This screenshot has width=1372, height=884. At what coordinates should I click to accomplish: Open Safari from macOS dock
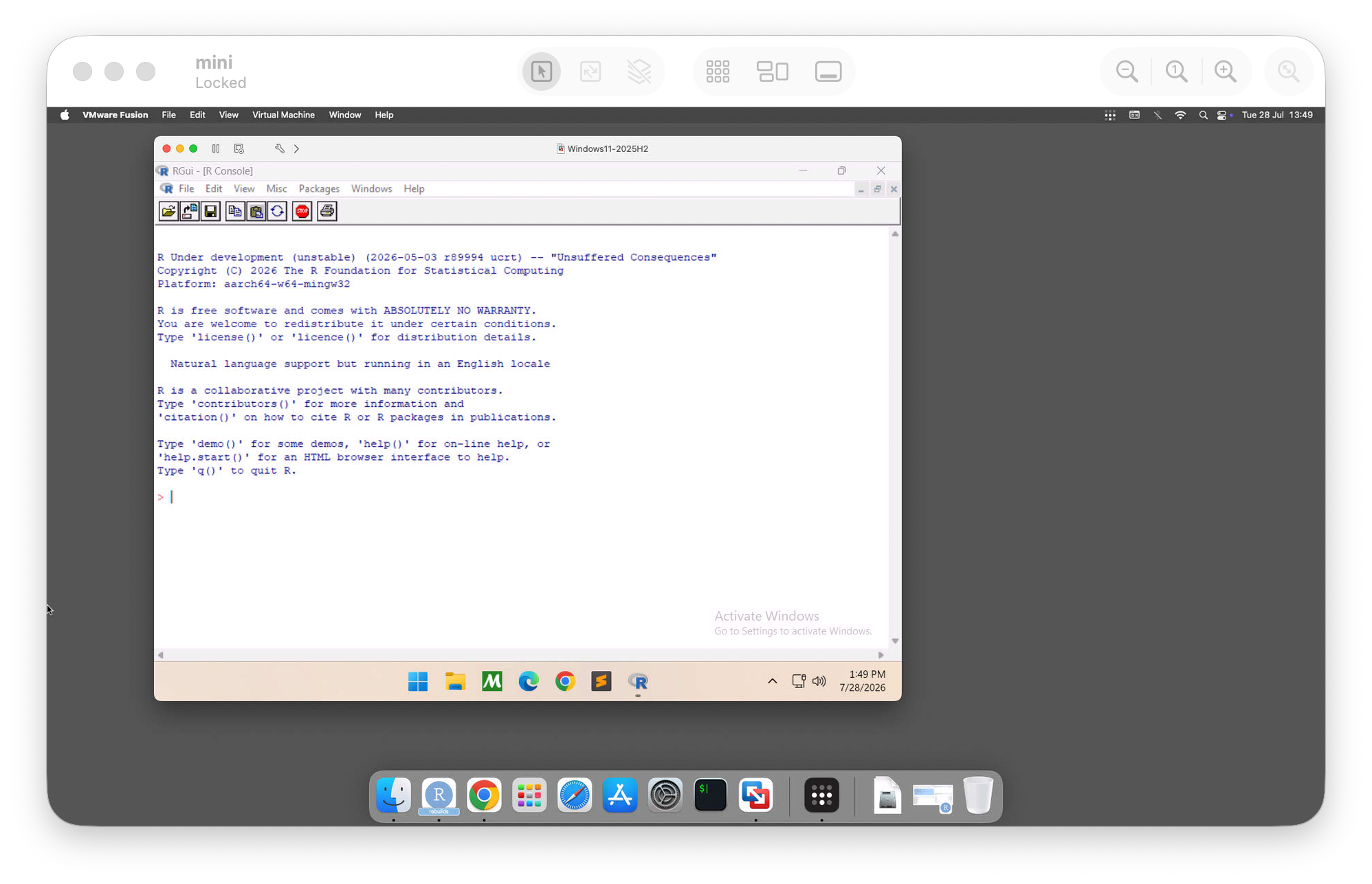click(x=575, y=795)
